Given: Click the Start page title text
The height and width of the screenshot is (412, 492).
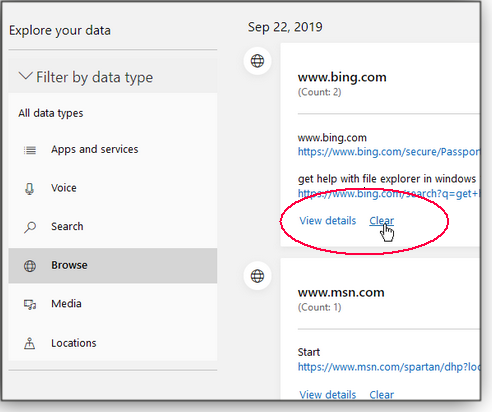Looking at the screenshot, I should coord(309,352).
